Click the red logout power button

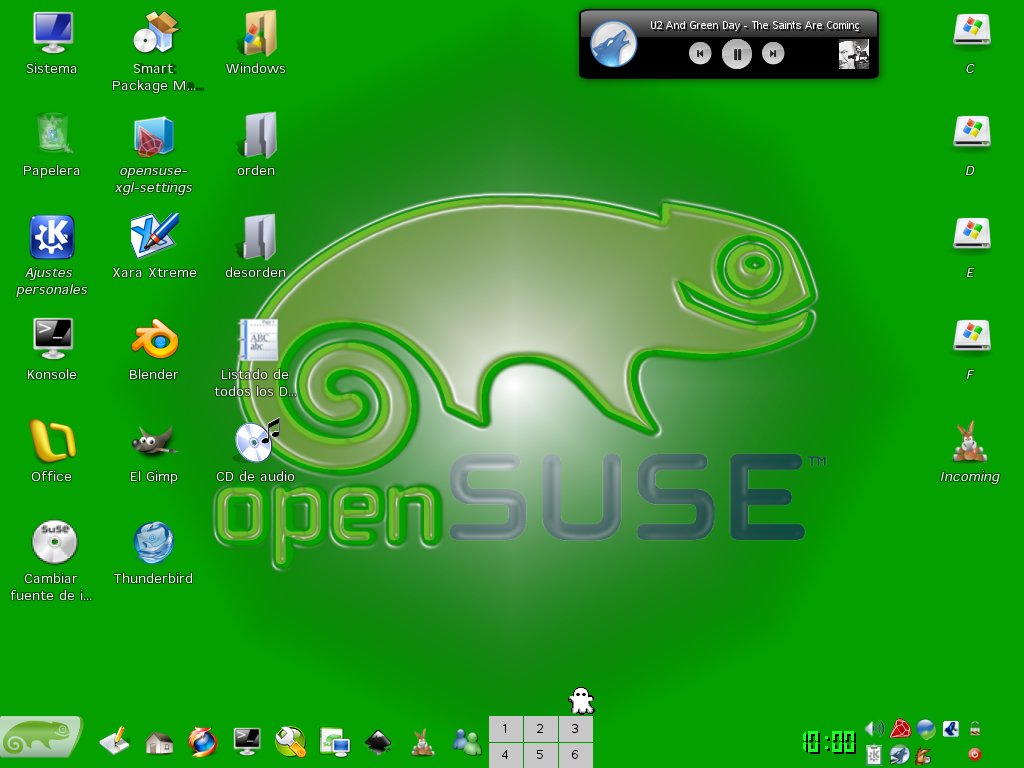[x=975, y=754]
